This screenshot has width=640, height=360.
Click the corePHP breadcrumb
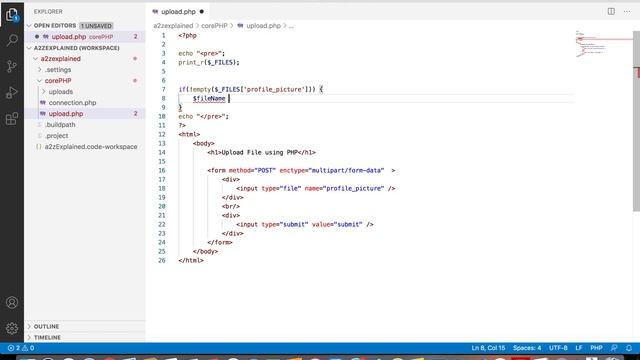pyautogui.click(x=214, y=26)
